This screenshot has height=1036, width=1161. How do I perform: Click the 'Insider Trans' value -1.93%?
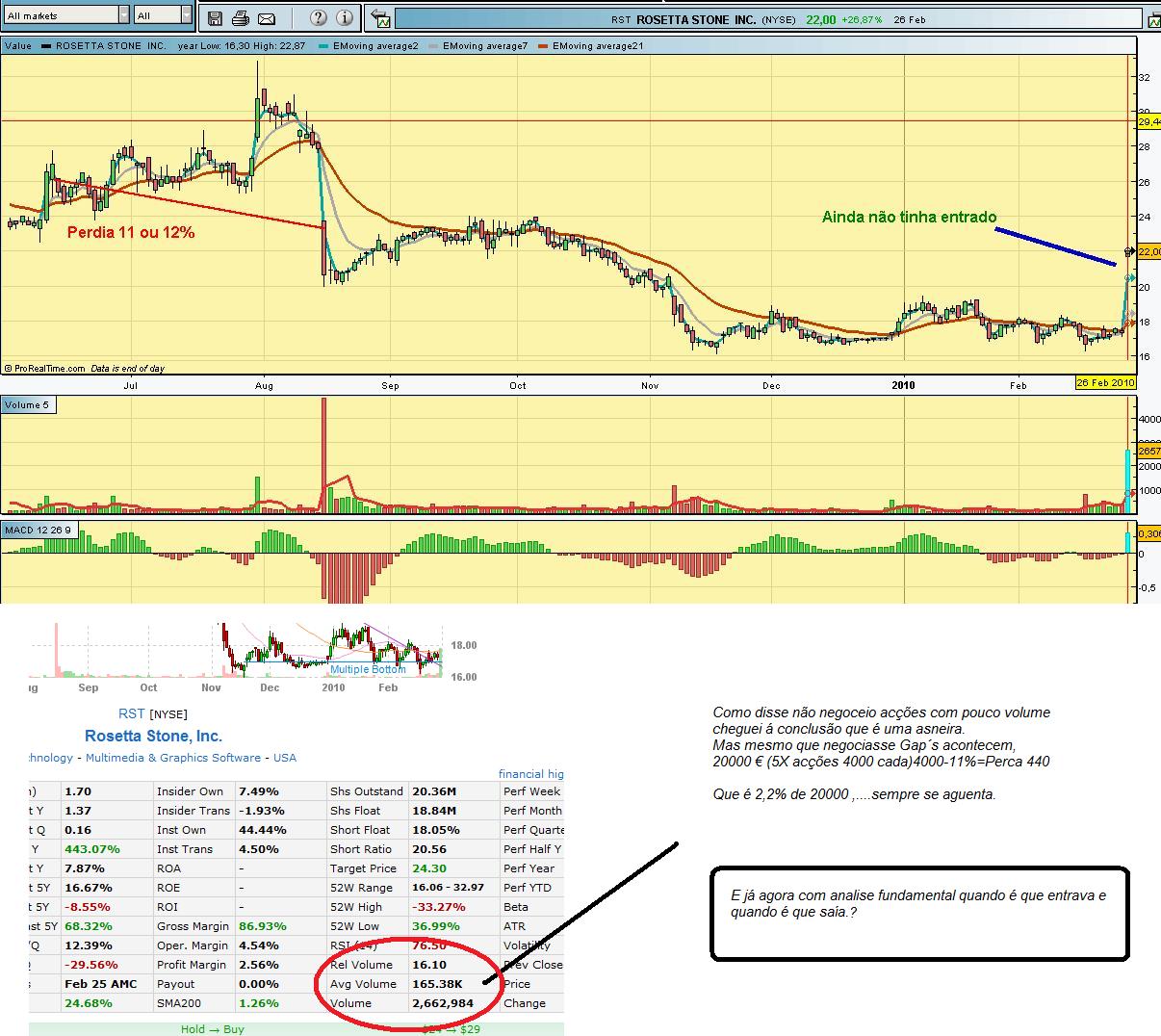(262, 811)
